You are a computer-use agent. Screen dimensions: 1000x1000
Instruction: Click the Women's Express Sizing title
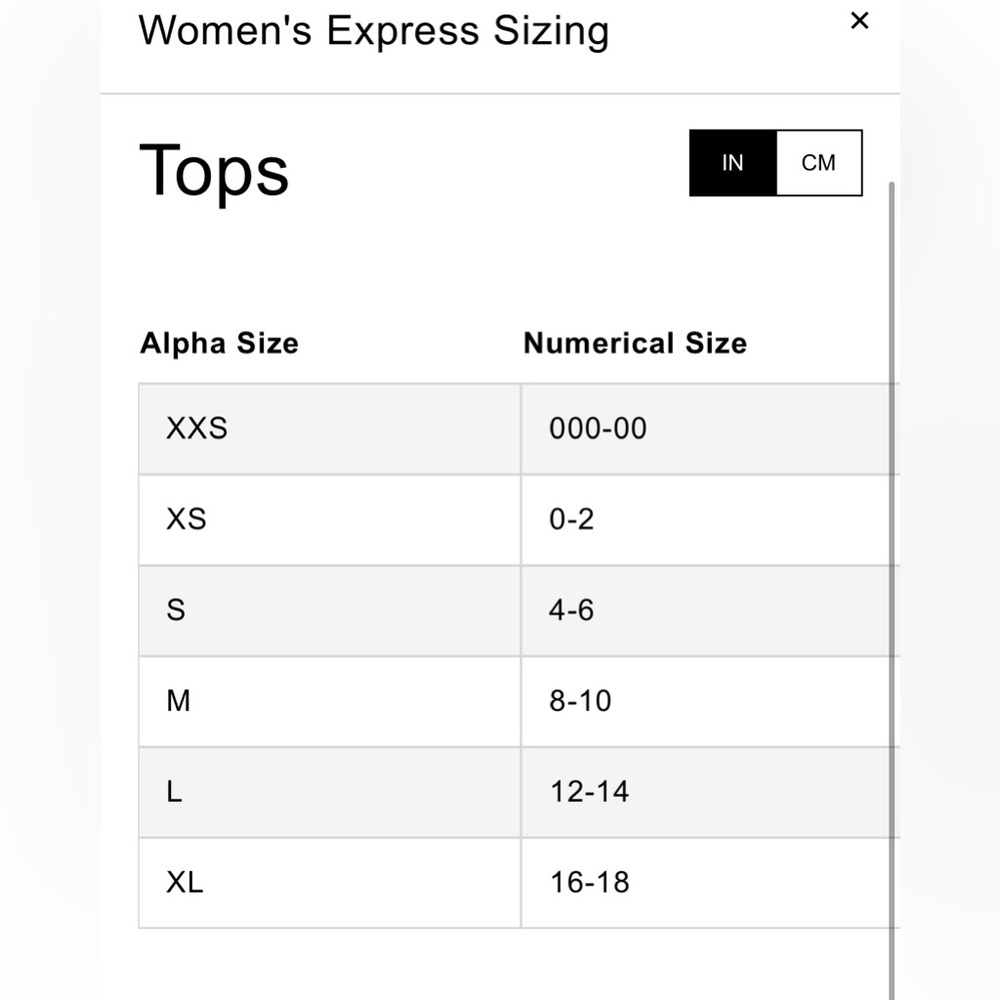pyautogui.click(x=374, y=31)
